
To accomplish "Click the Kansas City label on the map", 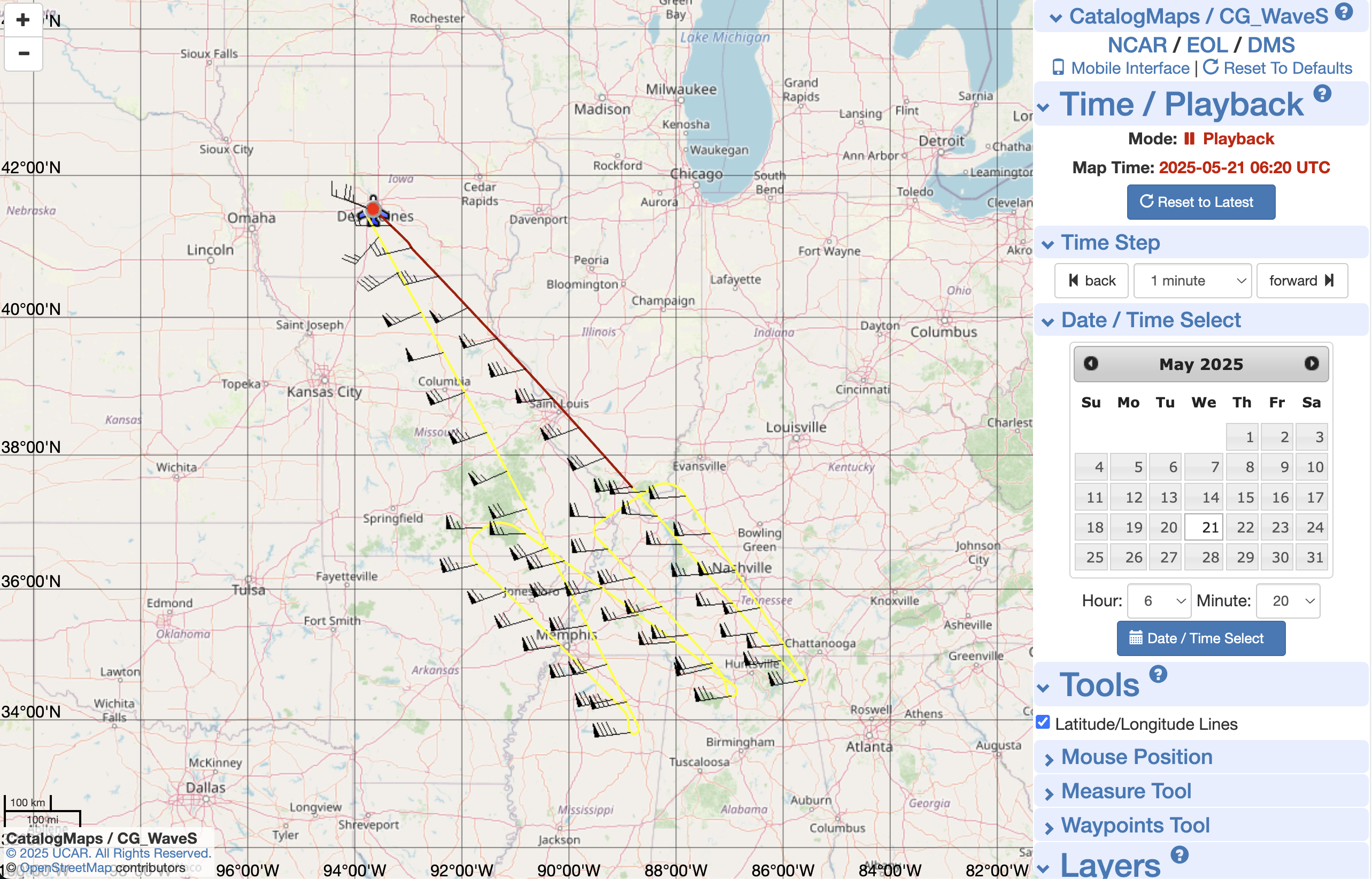I will pos(324,392).
